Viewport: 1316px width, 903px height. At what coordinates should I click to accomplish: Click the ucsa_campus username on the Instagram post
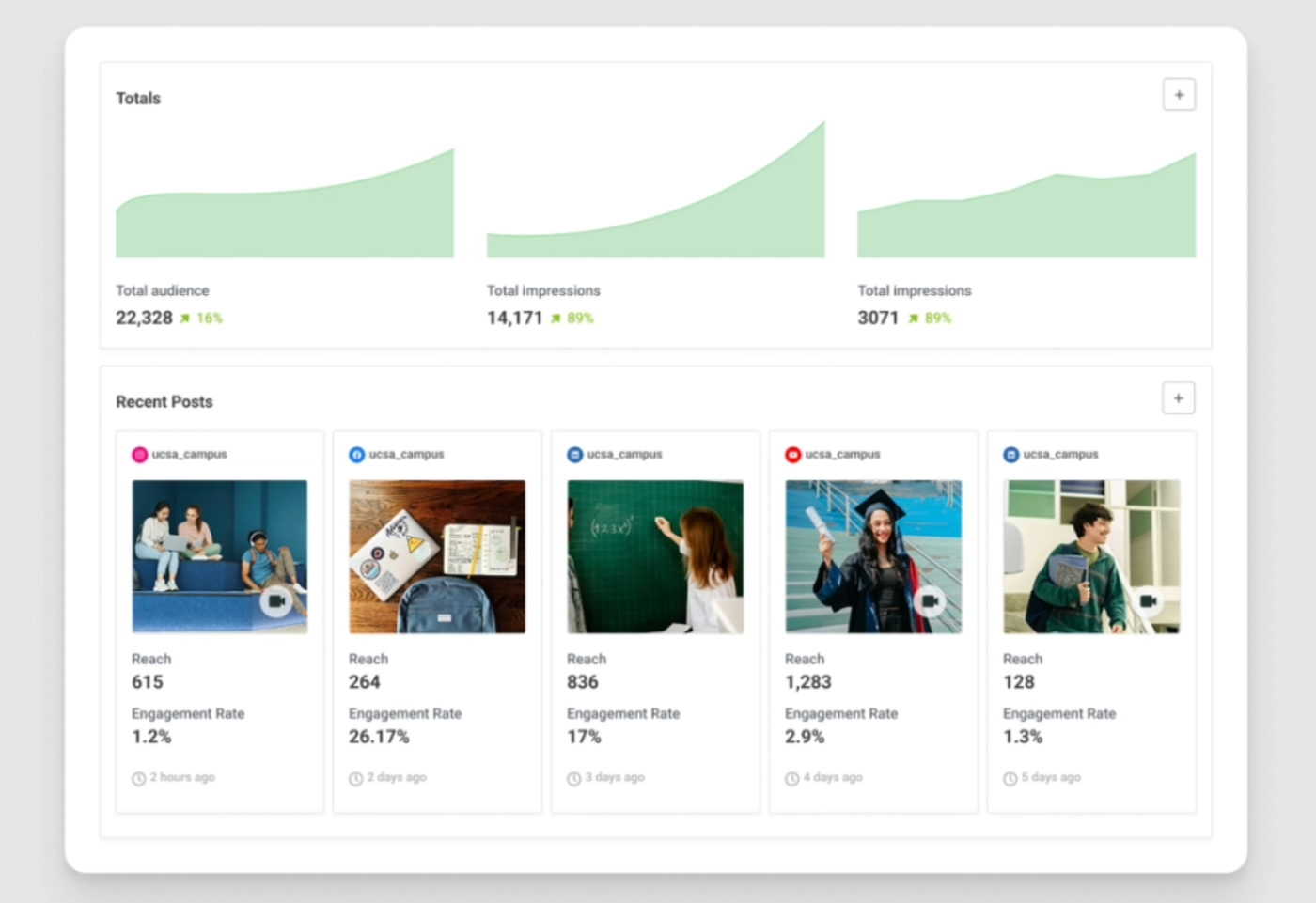pyautogui.click(x=190, y=455)
